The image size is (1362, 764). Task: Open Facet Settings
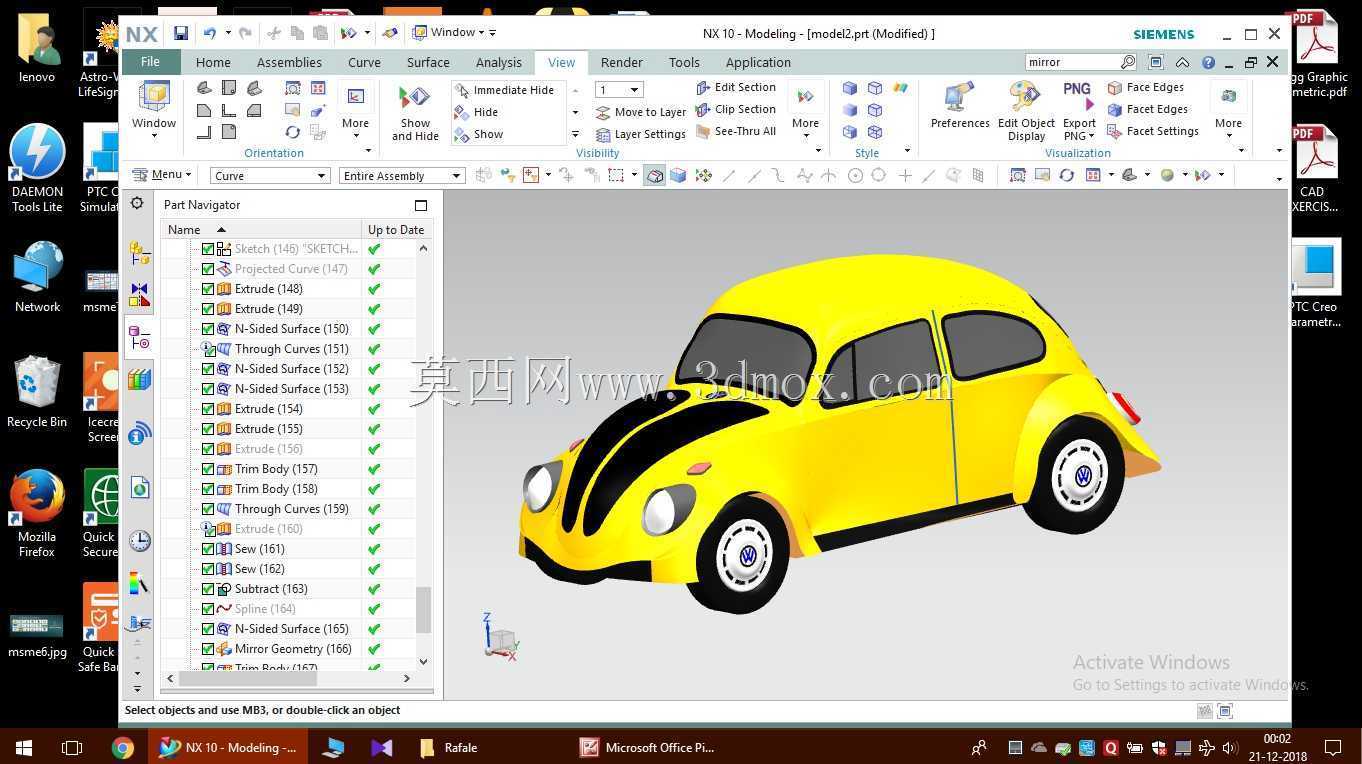(x=1153, y=131)
